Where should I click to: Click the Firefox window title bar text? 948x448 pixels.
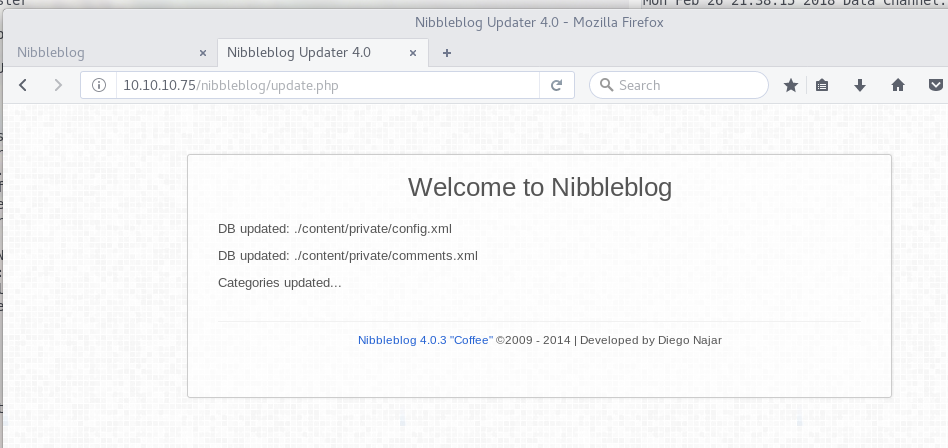pos(539,22)
